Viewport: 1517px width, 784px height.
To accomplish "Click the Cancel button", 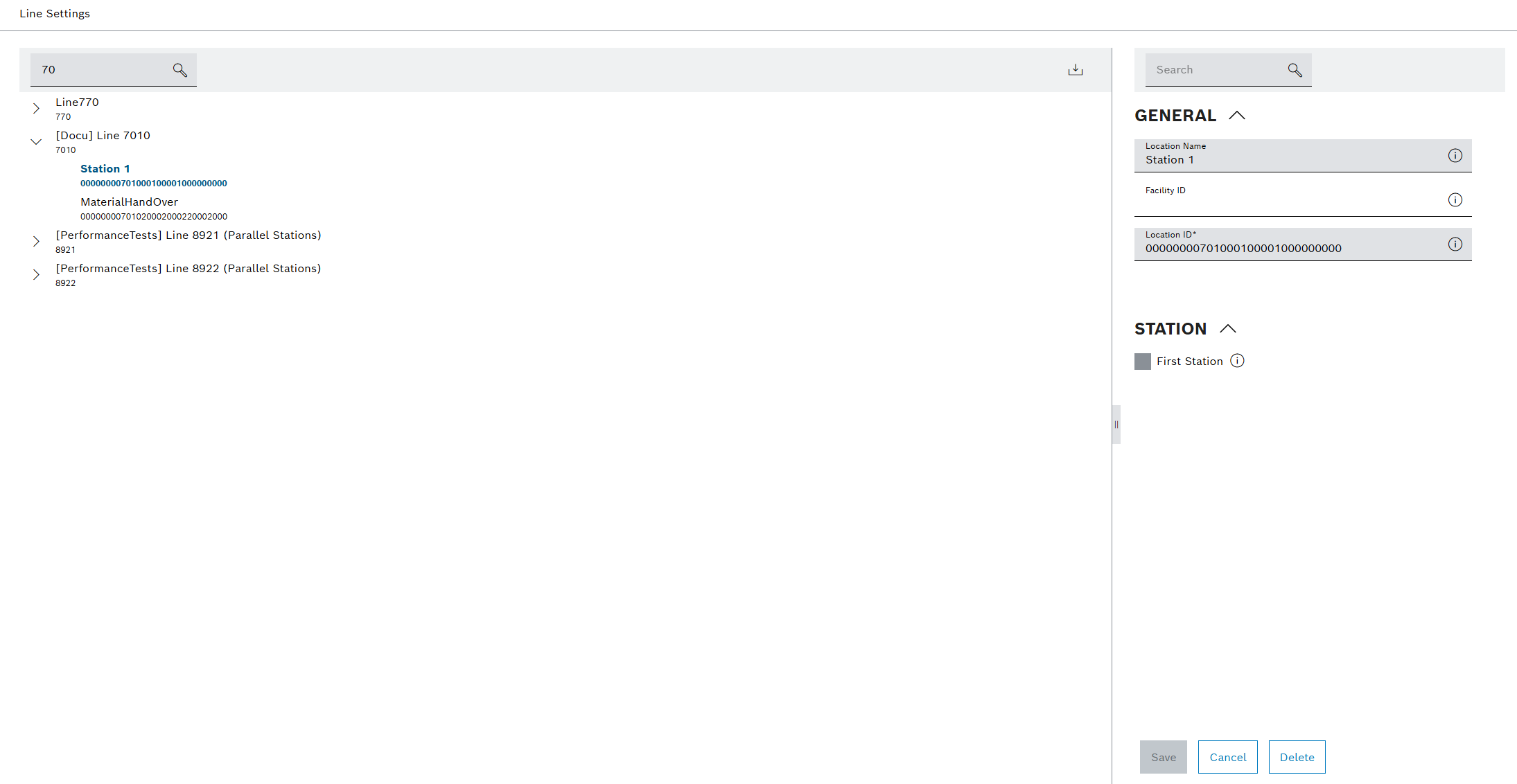I will (1227, 757).
